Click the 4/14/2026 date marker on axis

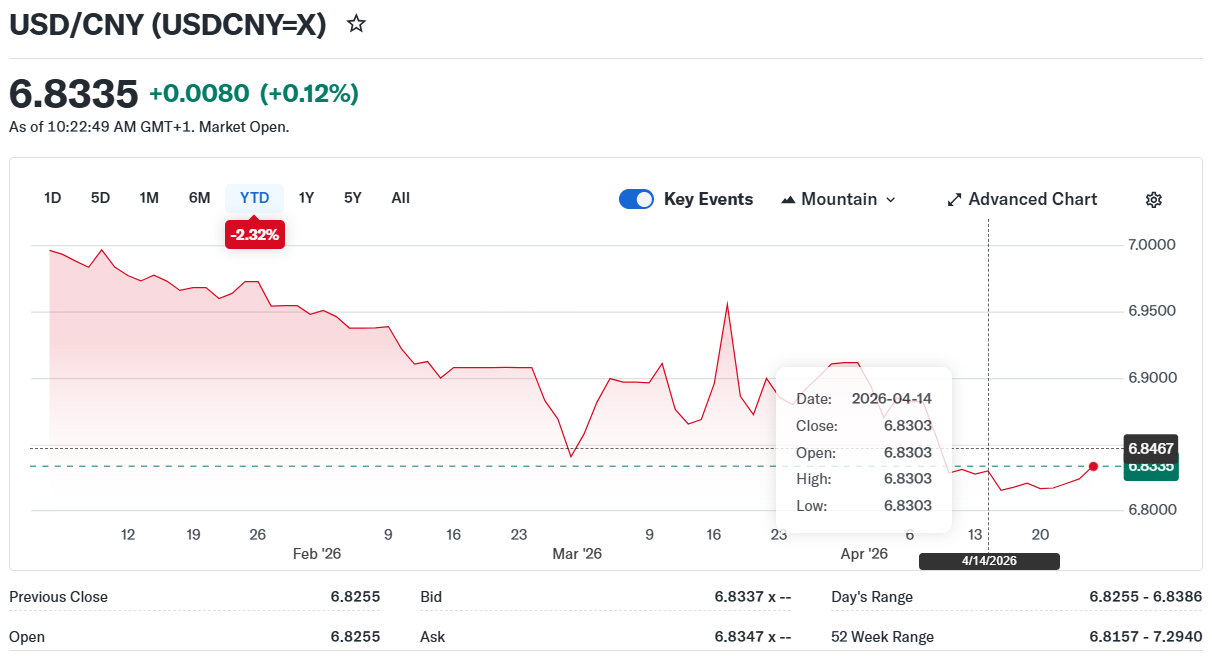988,561
